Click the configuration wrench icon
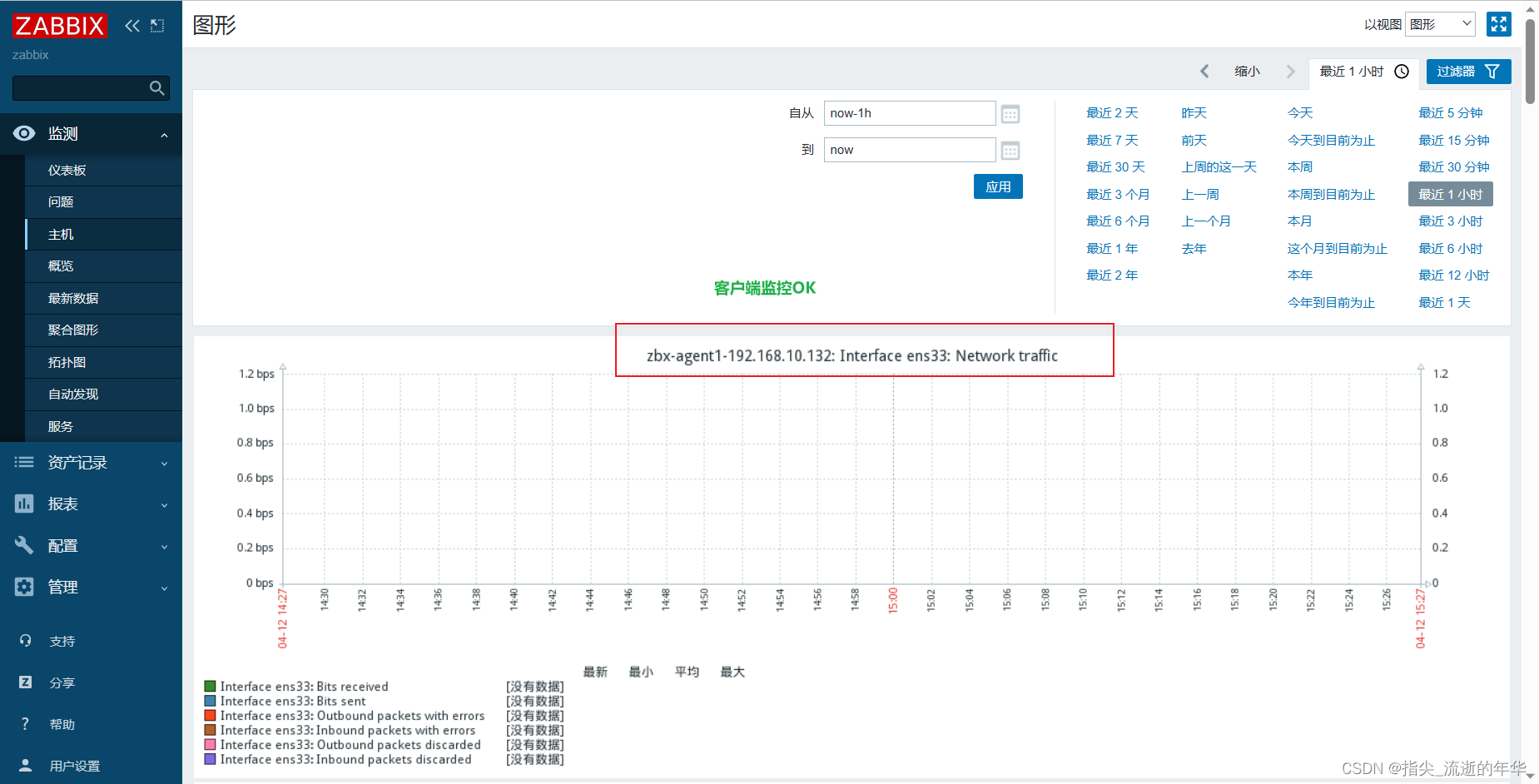This screenshot has width=1539, height=784. 24,545
